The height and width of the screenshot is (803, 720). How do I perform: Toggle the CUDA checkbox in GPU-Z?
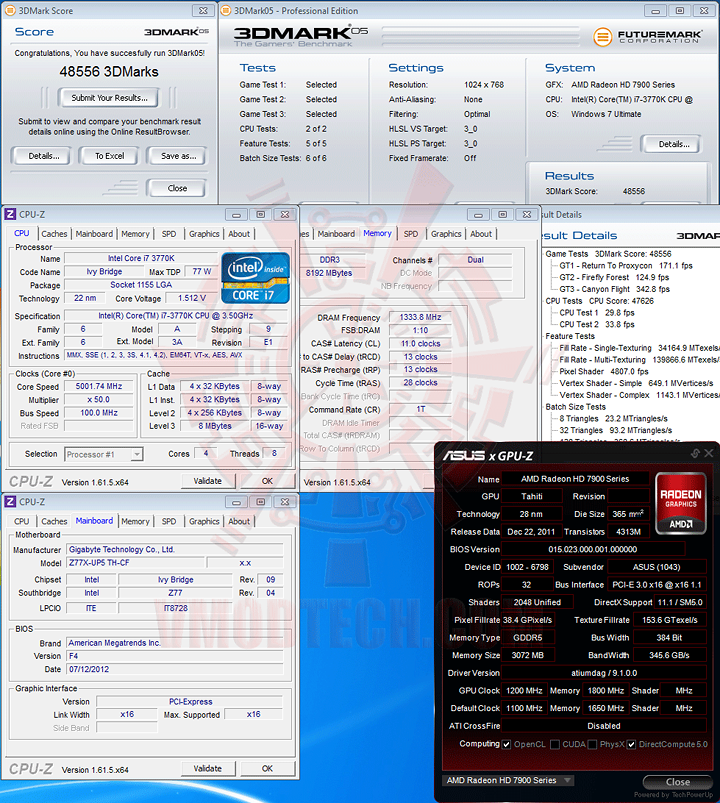pos(555,745)
